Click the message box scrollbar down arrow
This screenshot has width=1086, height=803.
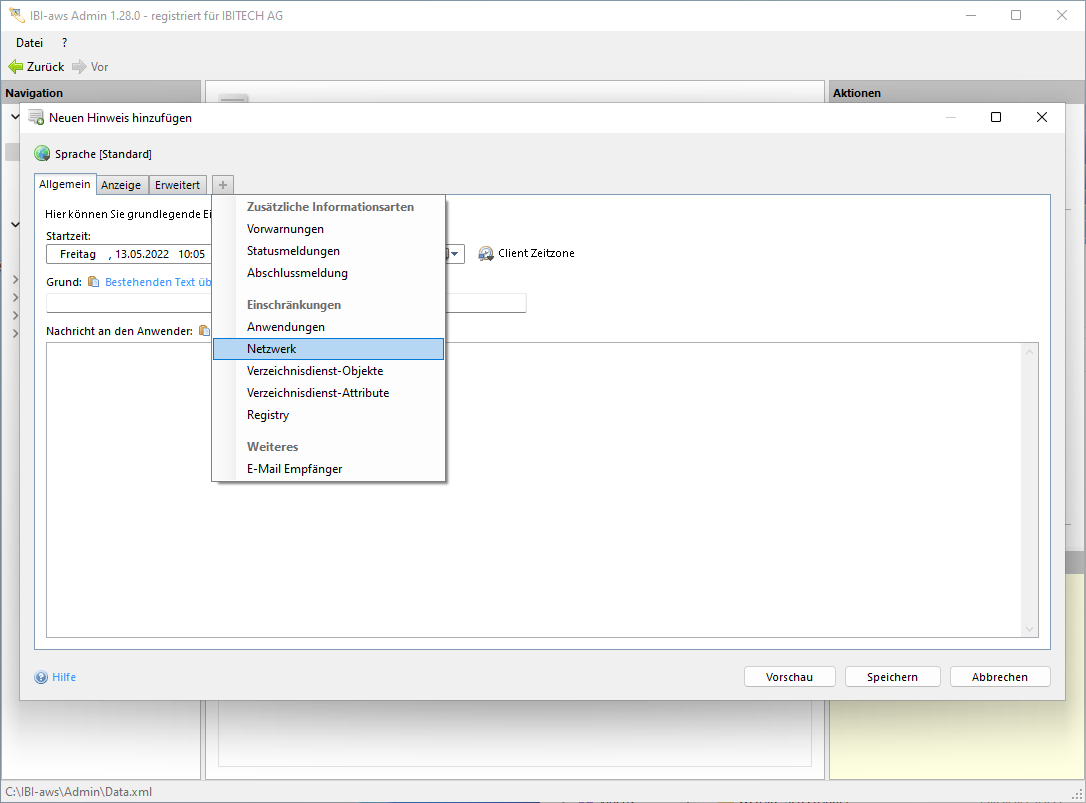coord(1030,629)
